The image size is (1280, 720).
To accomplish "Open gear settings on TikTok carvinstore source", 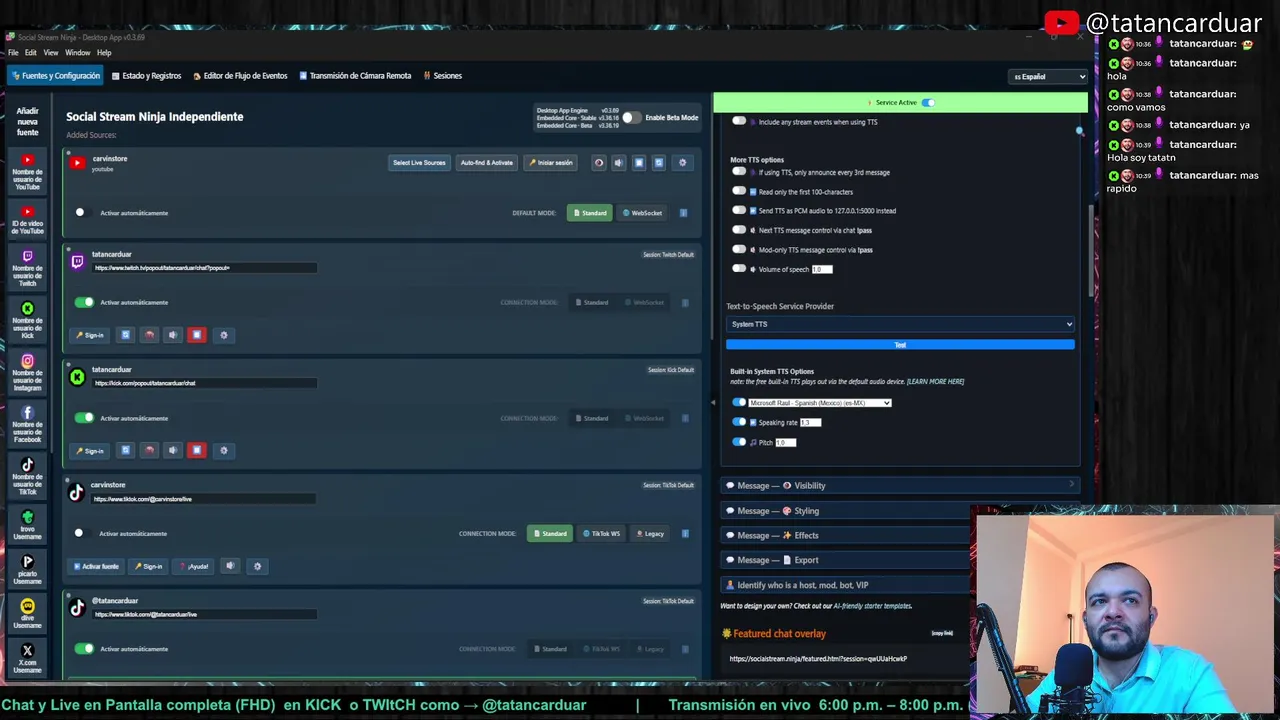I will tap(257, 566).
